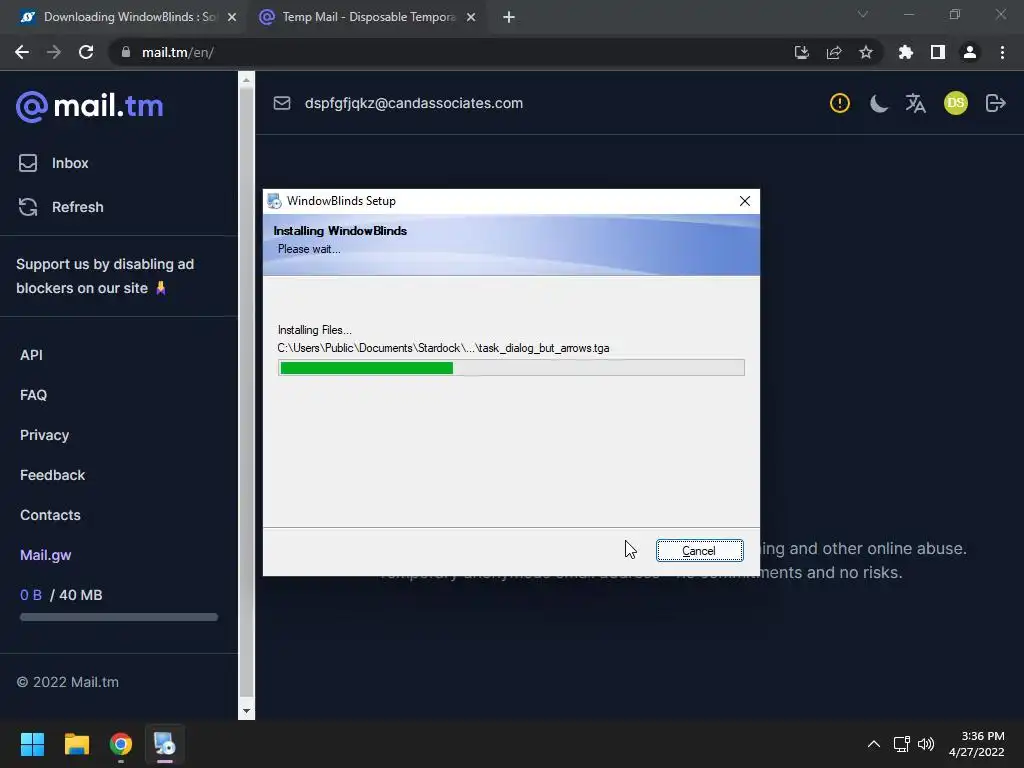Screen dimensions: 1024x768
Task: Open File Explorer from taskbar
Action: point(76,744)
